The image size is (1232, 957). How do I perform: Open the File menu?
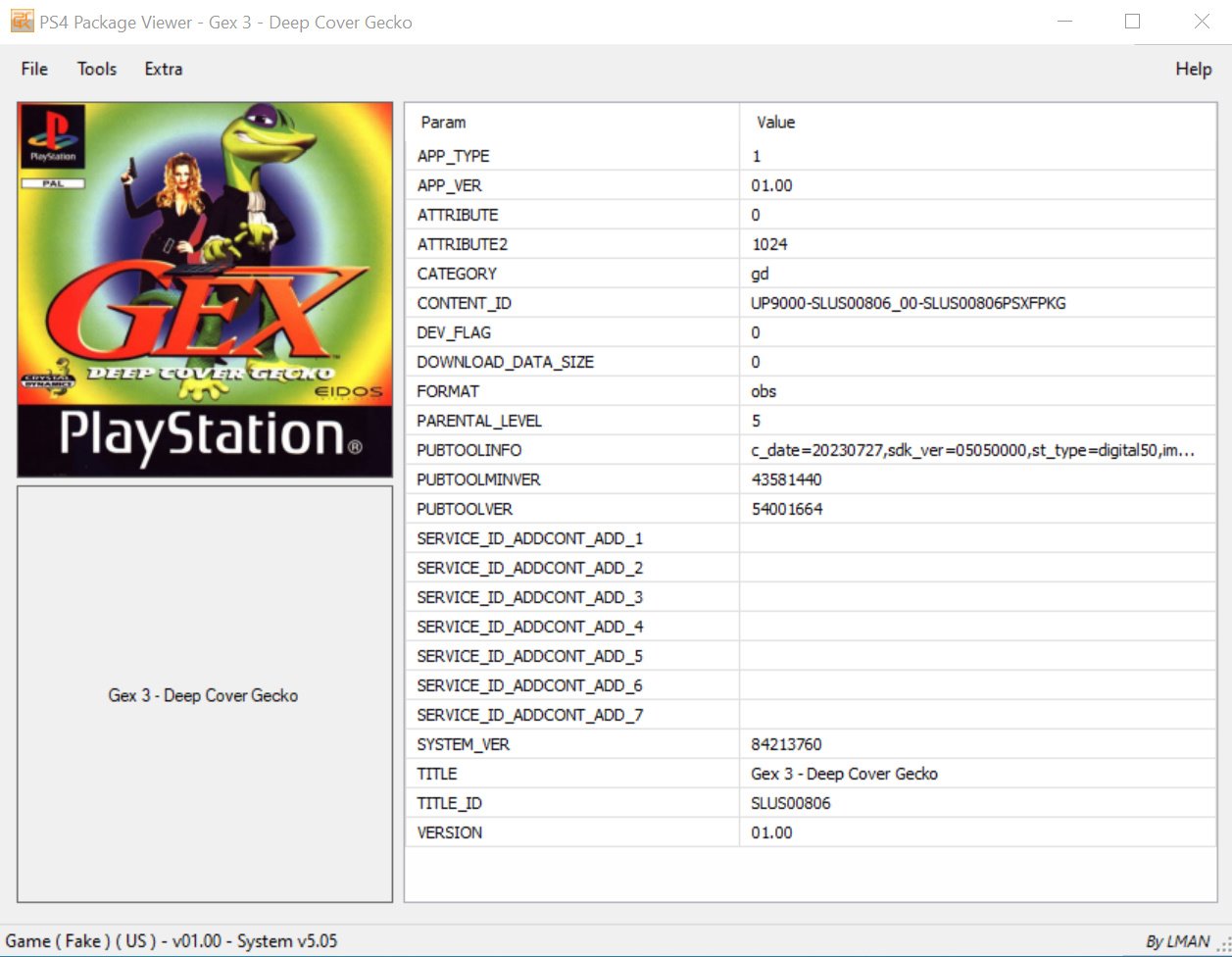click(x=34, y=69)
